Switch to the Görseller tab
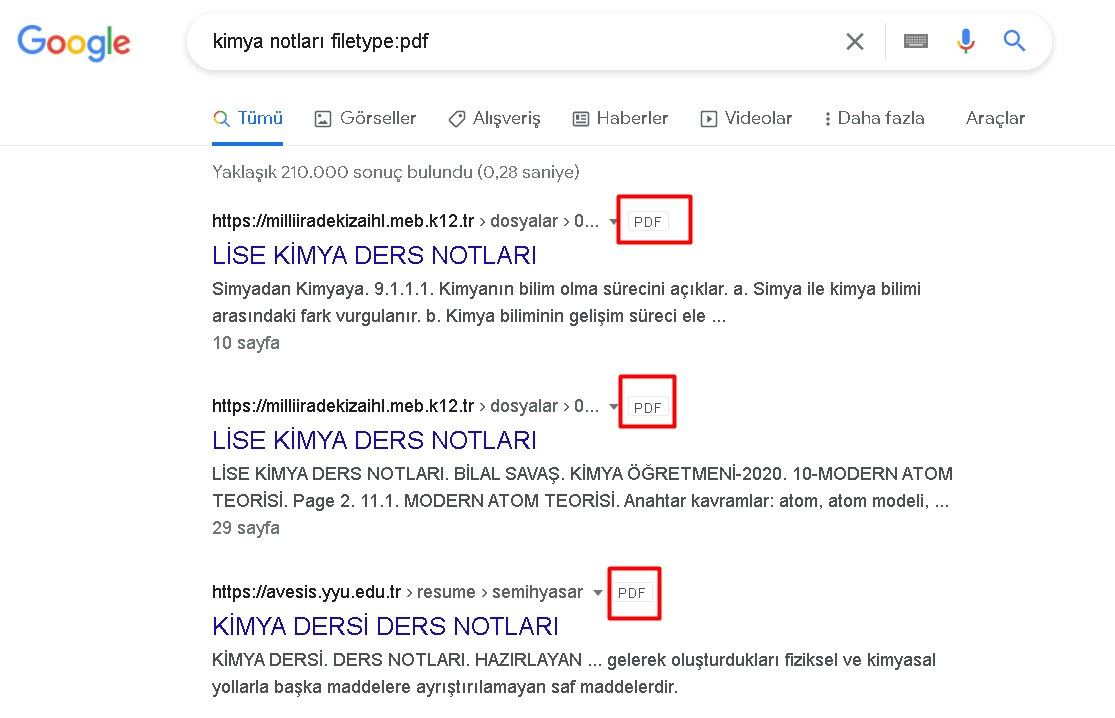 366,118
